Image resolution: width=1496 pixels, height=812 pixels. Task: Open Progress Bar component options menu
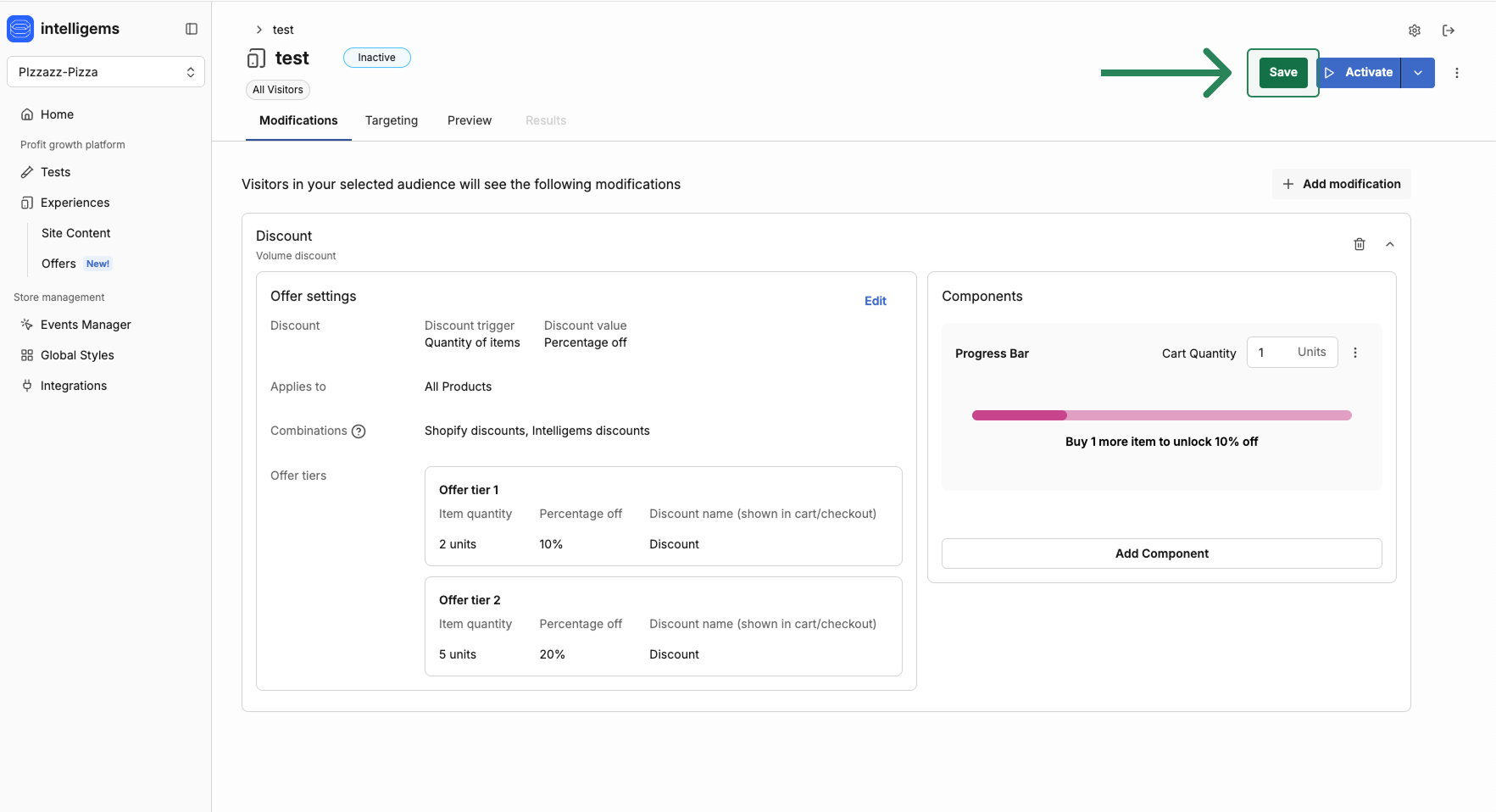click(1355, 353)
